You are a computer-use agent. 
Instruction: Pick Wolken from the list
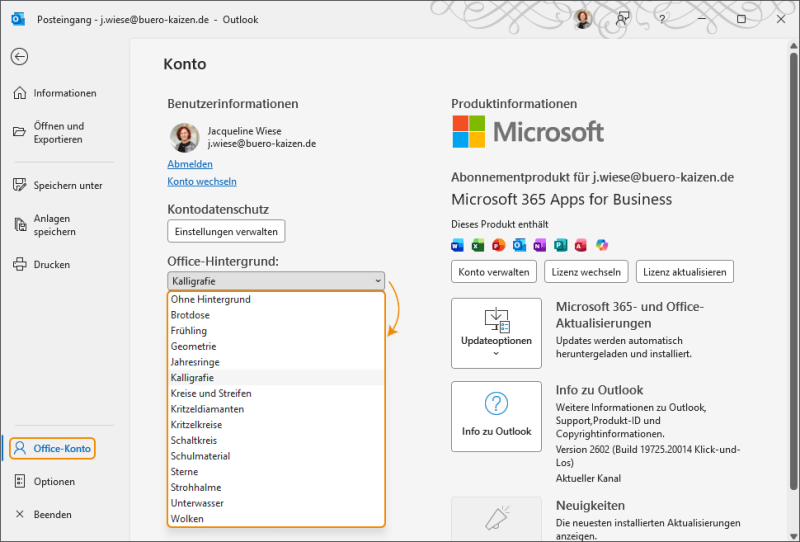pyautogui.click(x=276, y=519)
